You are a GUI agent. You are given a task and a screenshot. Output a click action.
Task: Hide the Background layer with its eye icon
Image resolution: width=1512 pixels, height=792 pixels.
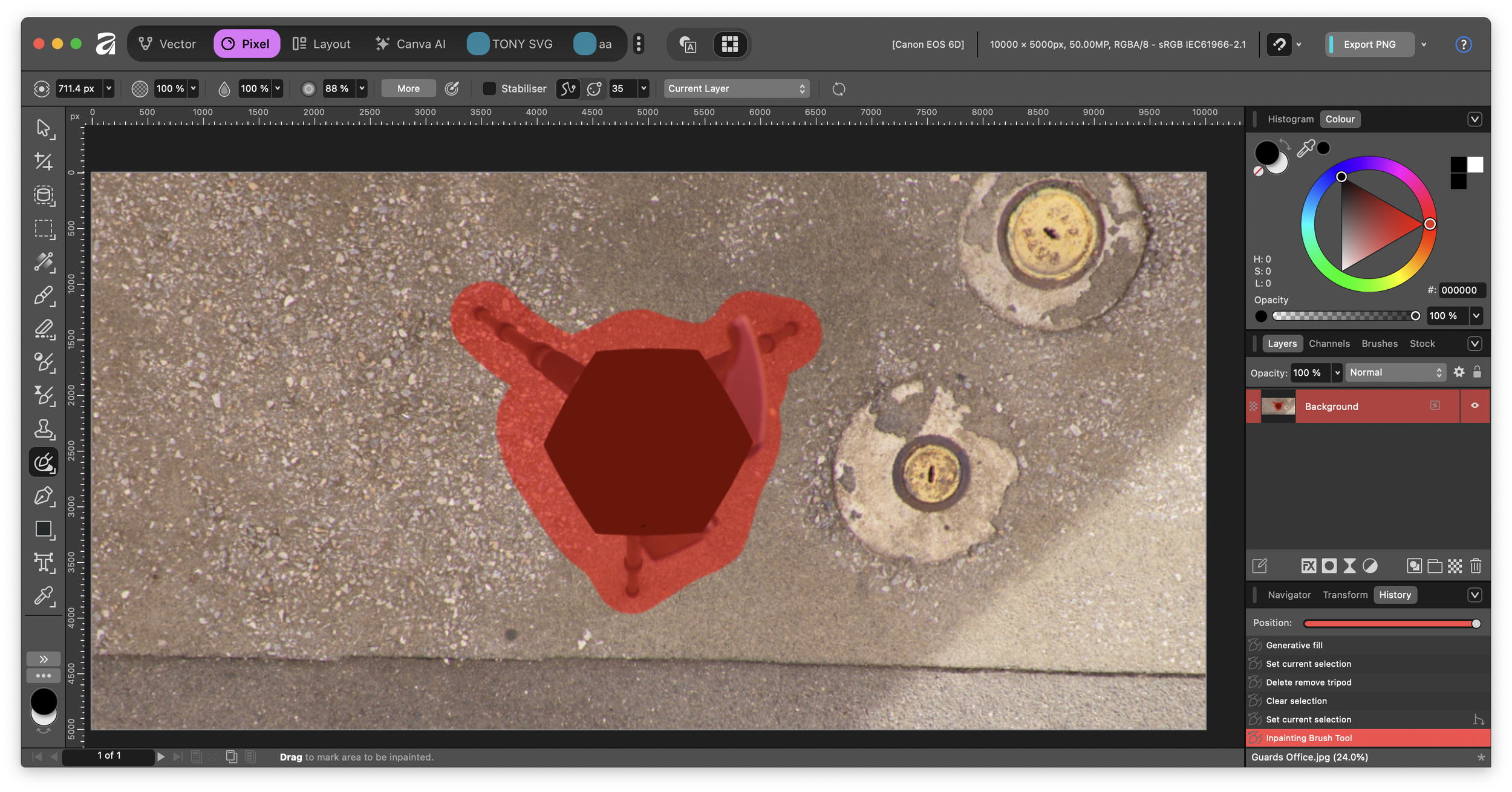pyautogui.click(x=1475, y=405)
